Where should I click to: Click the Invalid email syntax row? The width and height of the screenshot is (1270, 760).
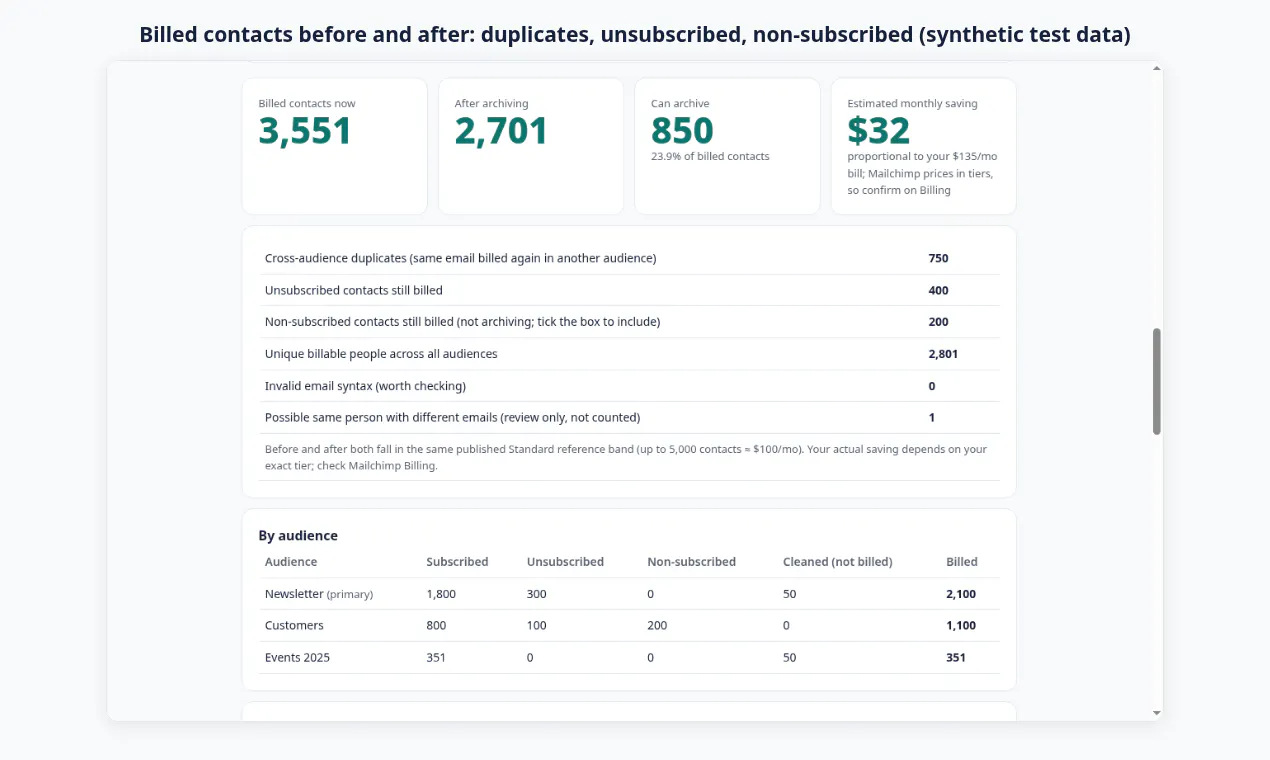tap(629, 386)
